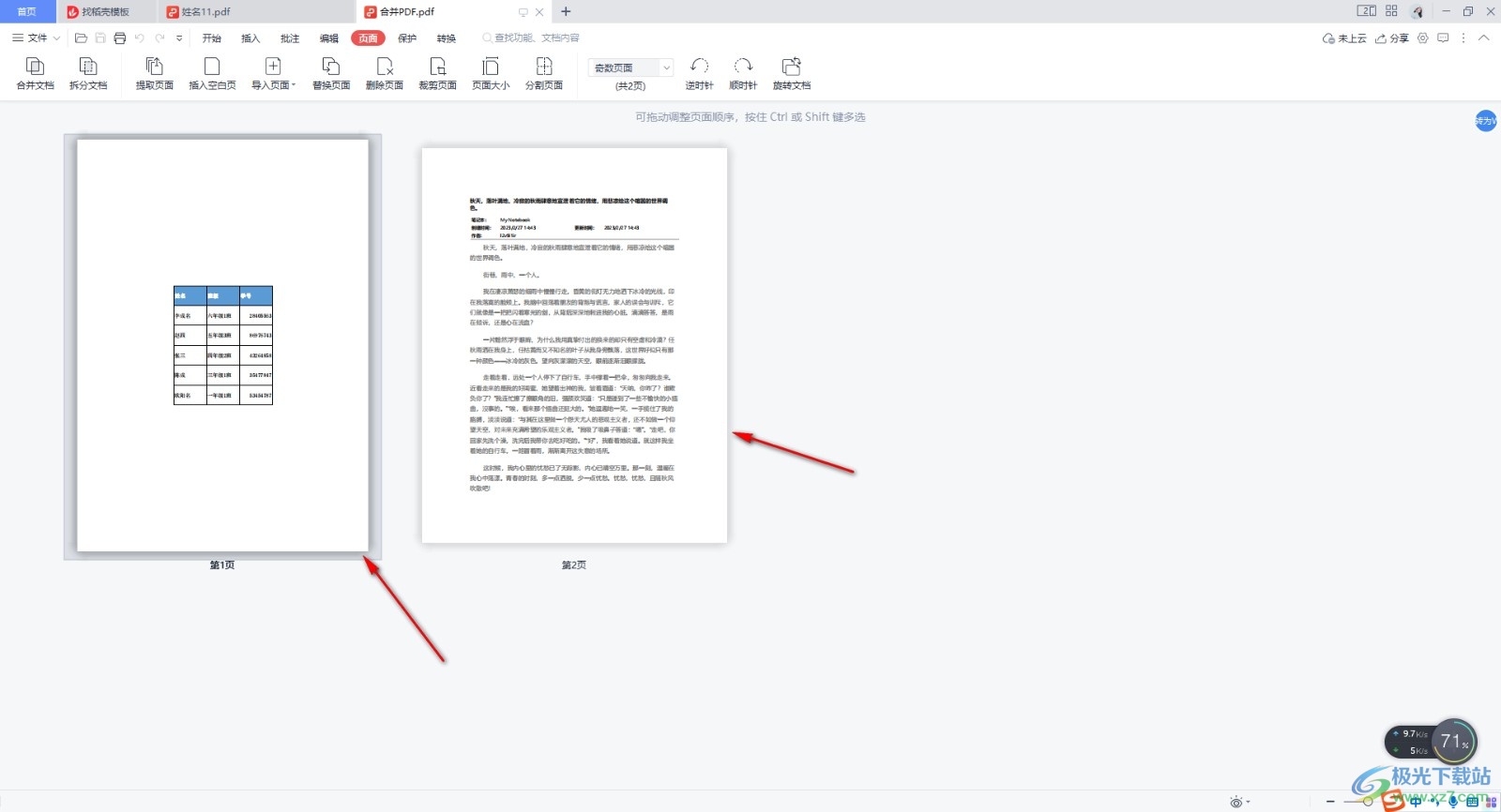Click the 71% performance floating widget

pyautogui.click(x=1454, y=742)
